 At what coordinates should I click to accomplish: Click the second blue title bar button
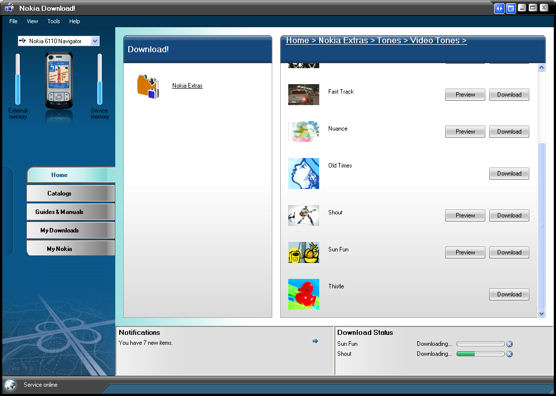click(511, 8)
